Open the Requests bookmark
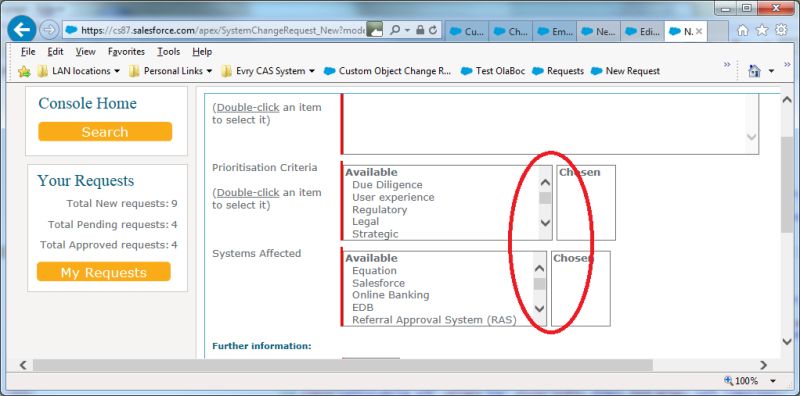800x396 pixels. [x=558, y=71]
